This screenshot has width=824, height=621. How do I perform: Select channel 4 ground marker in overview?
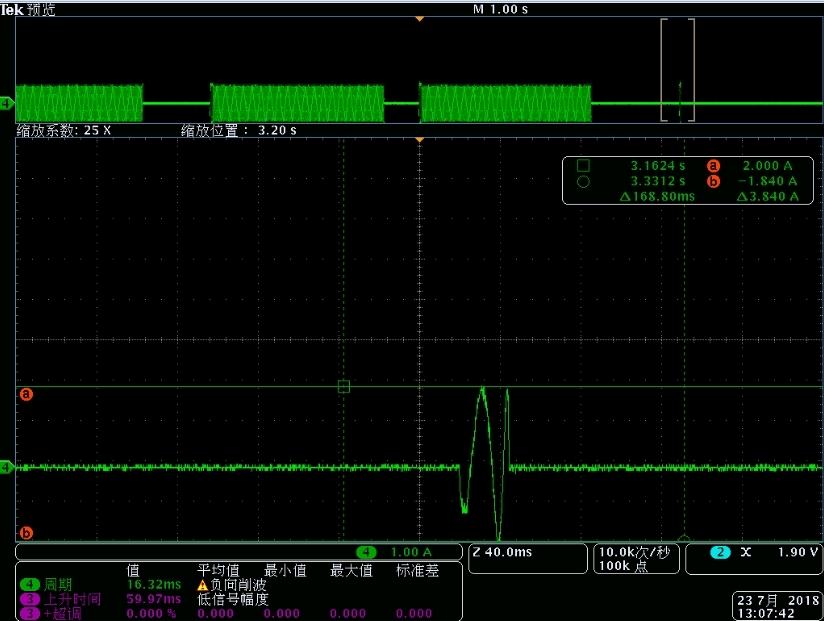6,103
